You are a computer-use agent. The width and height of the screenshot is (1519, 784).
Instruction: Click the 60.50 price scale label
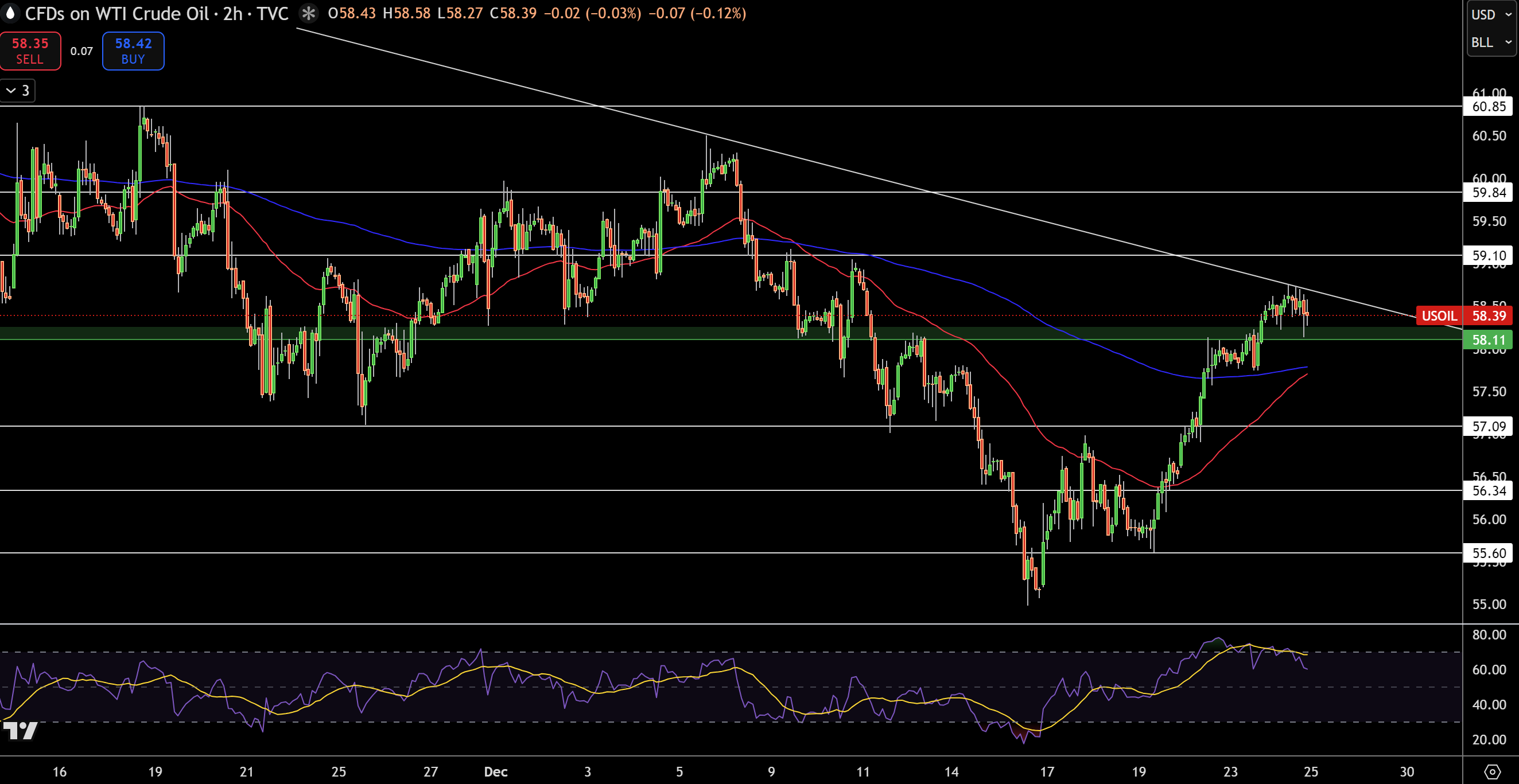[x=1489, y=136]
